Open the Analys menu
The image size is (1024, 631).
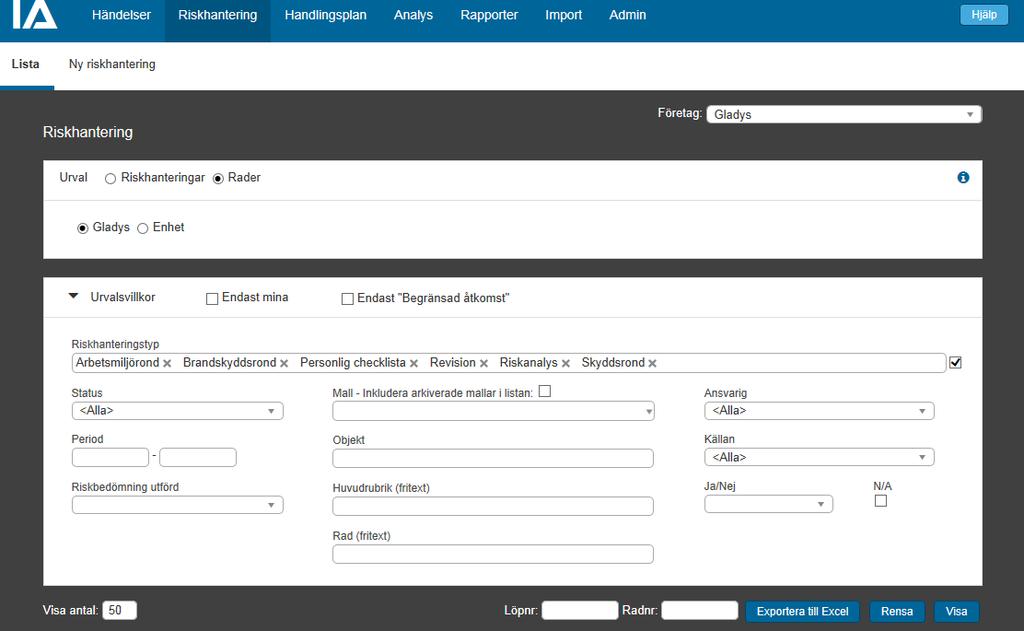click(x=413, y=15)
